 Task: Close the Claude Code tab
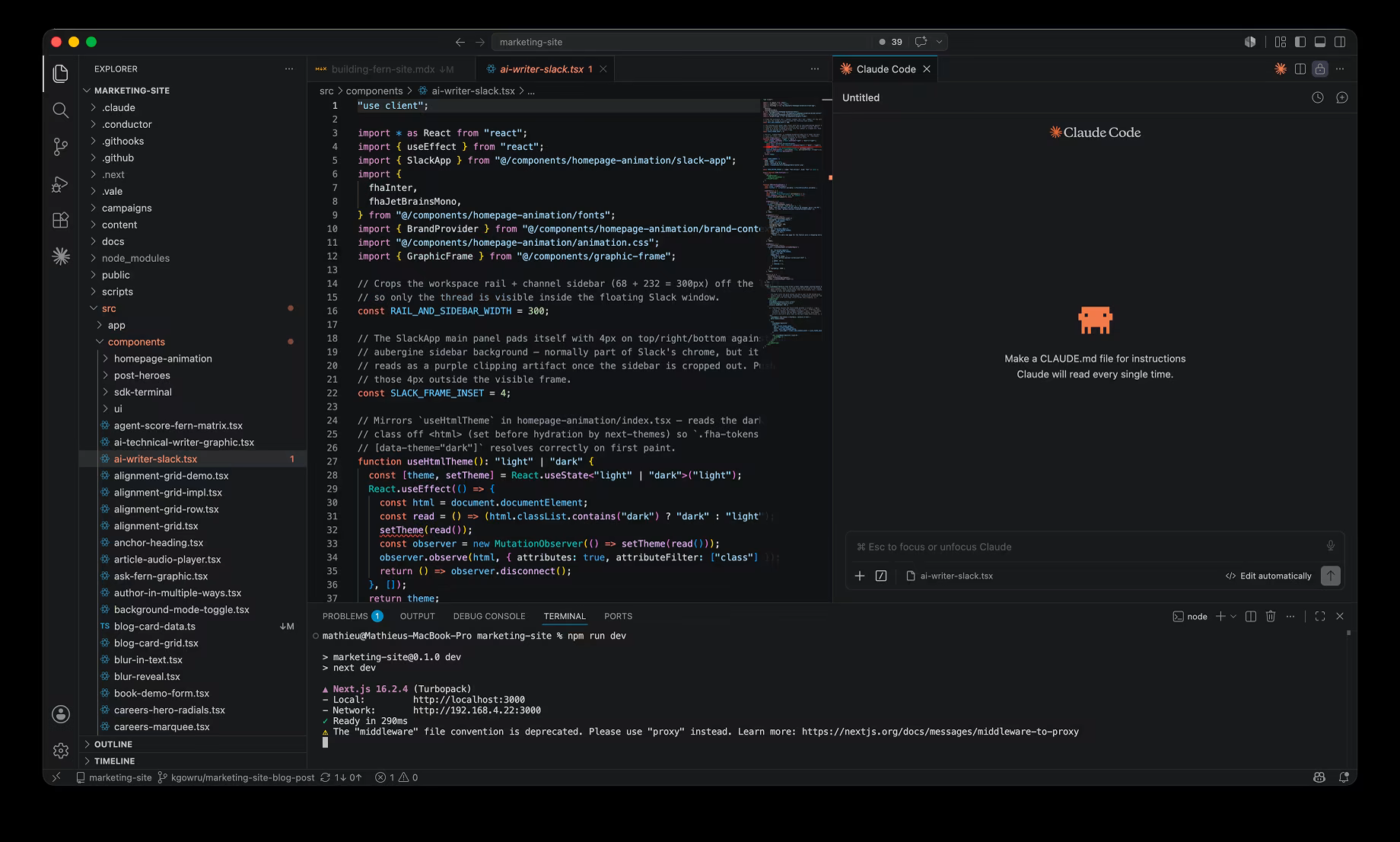click(927, 69)
